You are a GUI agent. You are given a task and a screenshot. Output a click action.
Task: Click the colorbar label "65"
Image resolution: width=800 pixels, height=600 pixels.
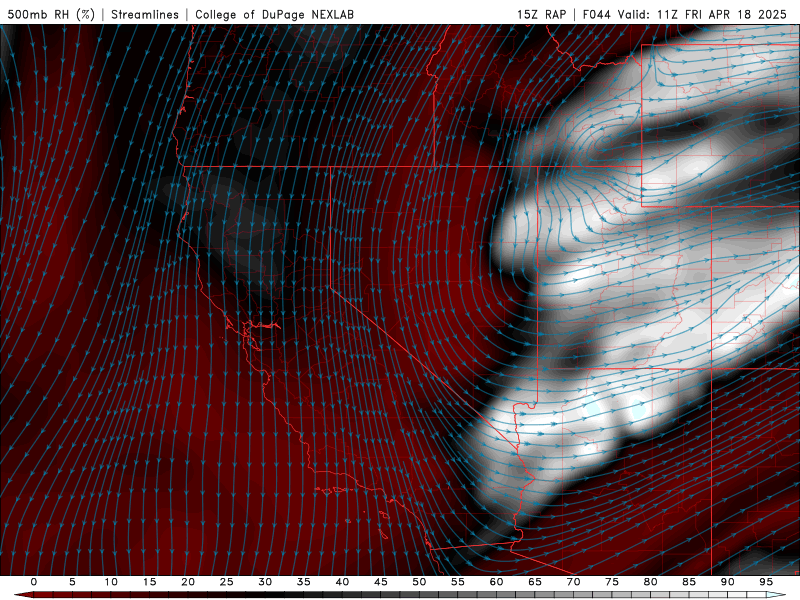coord(535,582)
